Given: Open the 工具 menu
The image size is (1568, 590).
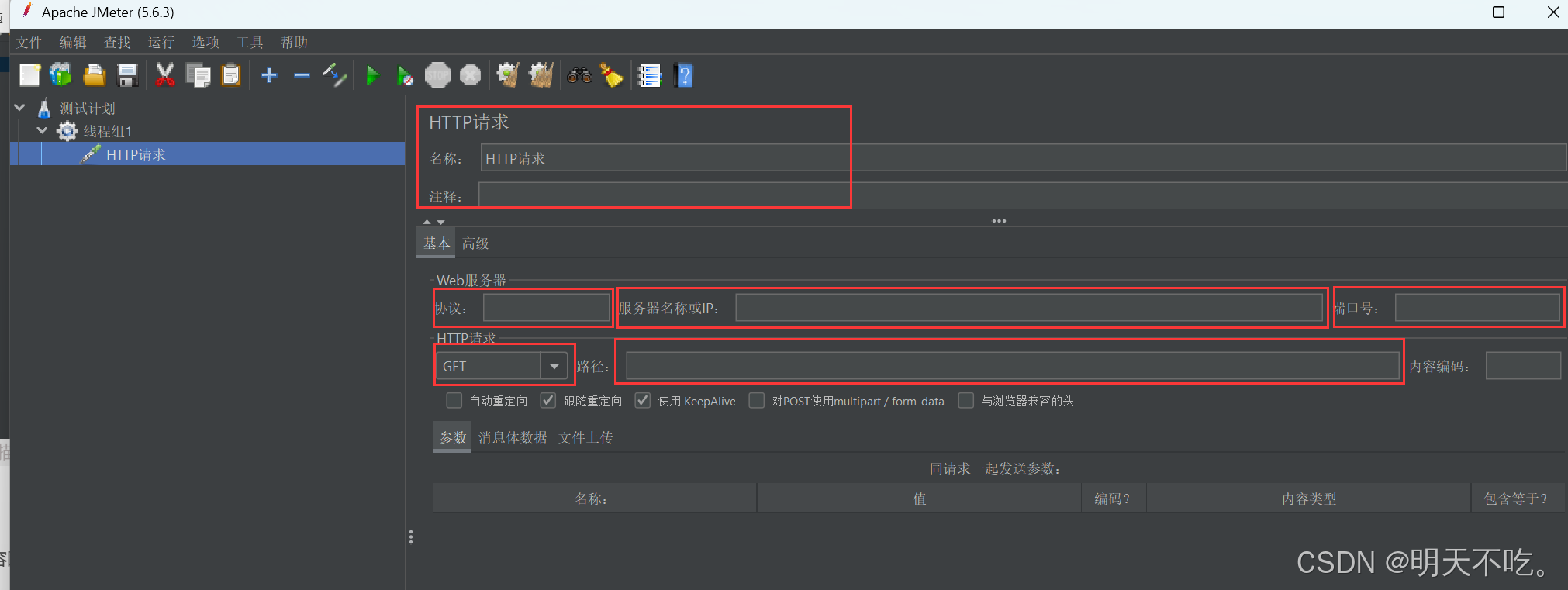Looking at the screenshot, I should pos(250,42).
